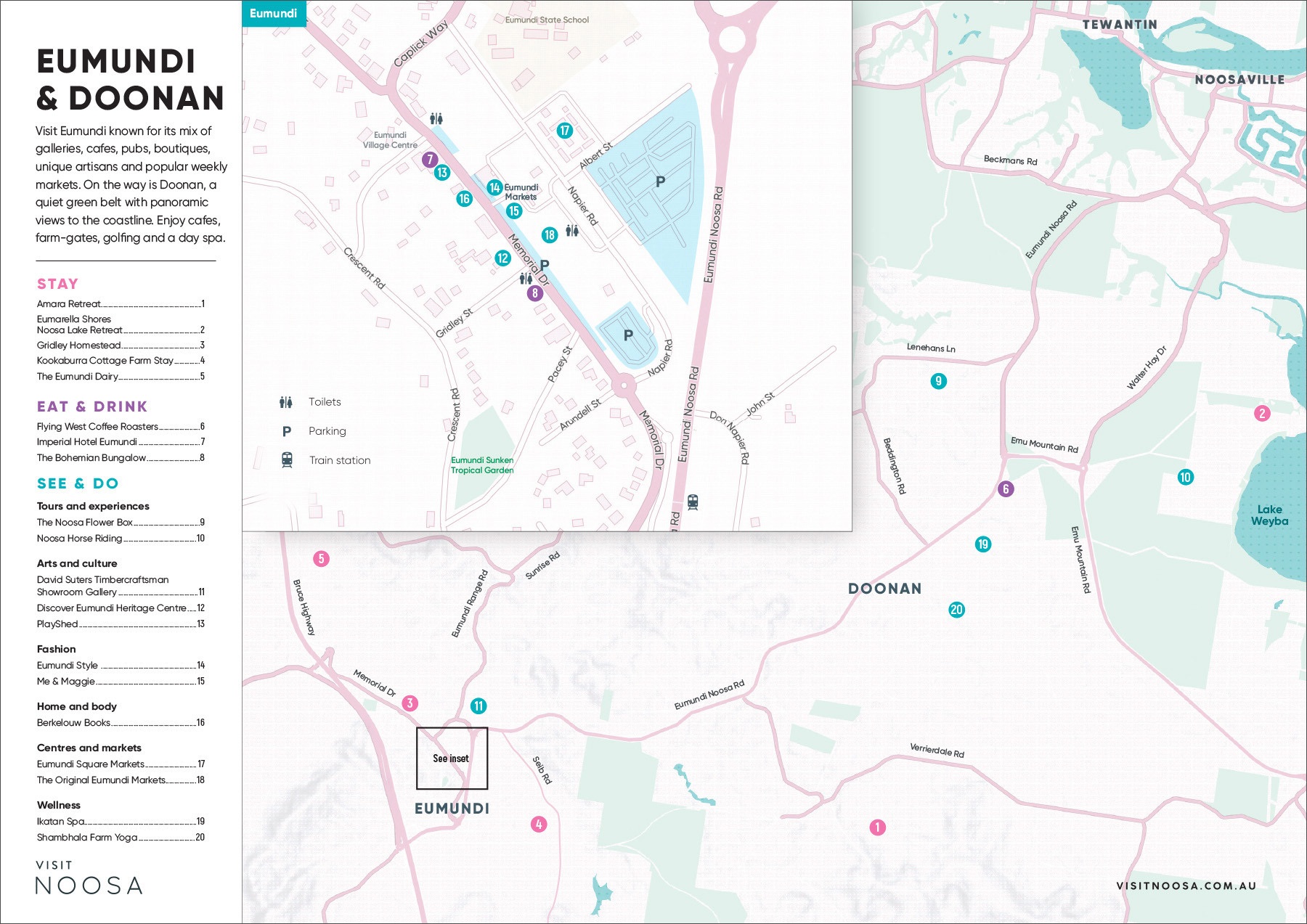The height and width of the screenshot is (924, 1307).
Task: Select Ikatan Spa list entry
Action: pos(121,822)
